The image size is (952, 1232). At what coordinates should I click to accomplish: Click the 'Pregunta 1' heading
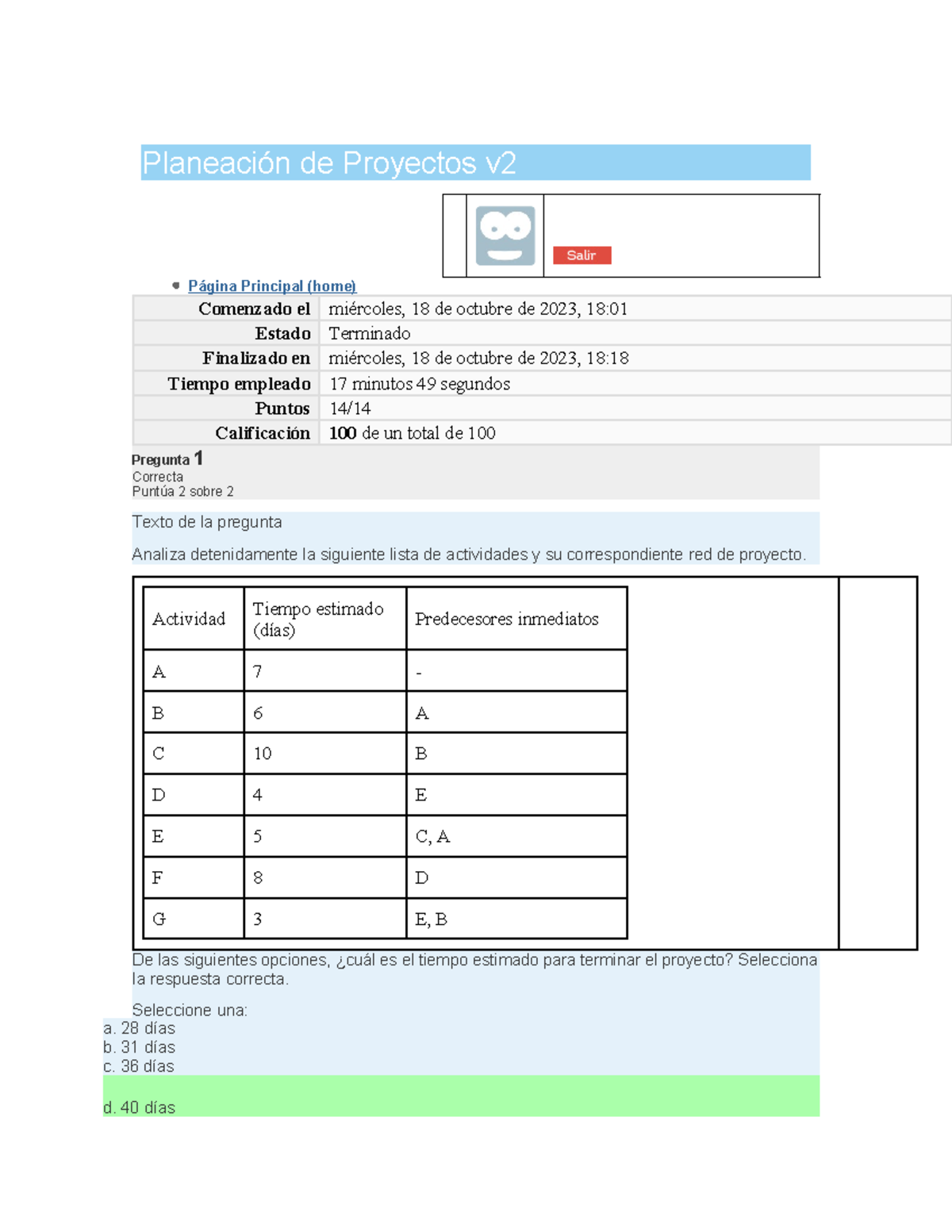167,459
